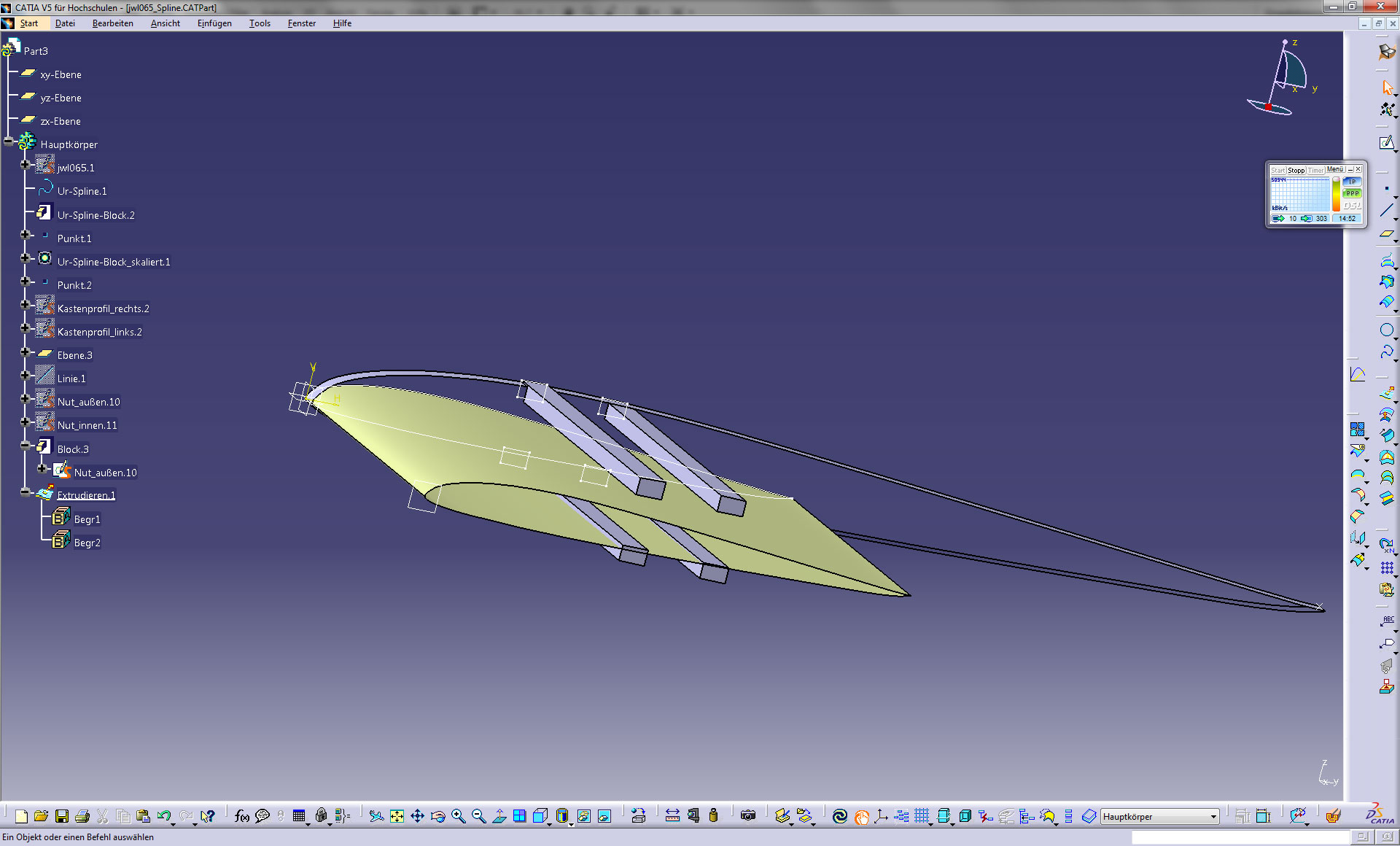The height and width of the screenshot is (846, 1400).
Task: Click the Undo arrow icon
Action: point(164,816)
